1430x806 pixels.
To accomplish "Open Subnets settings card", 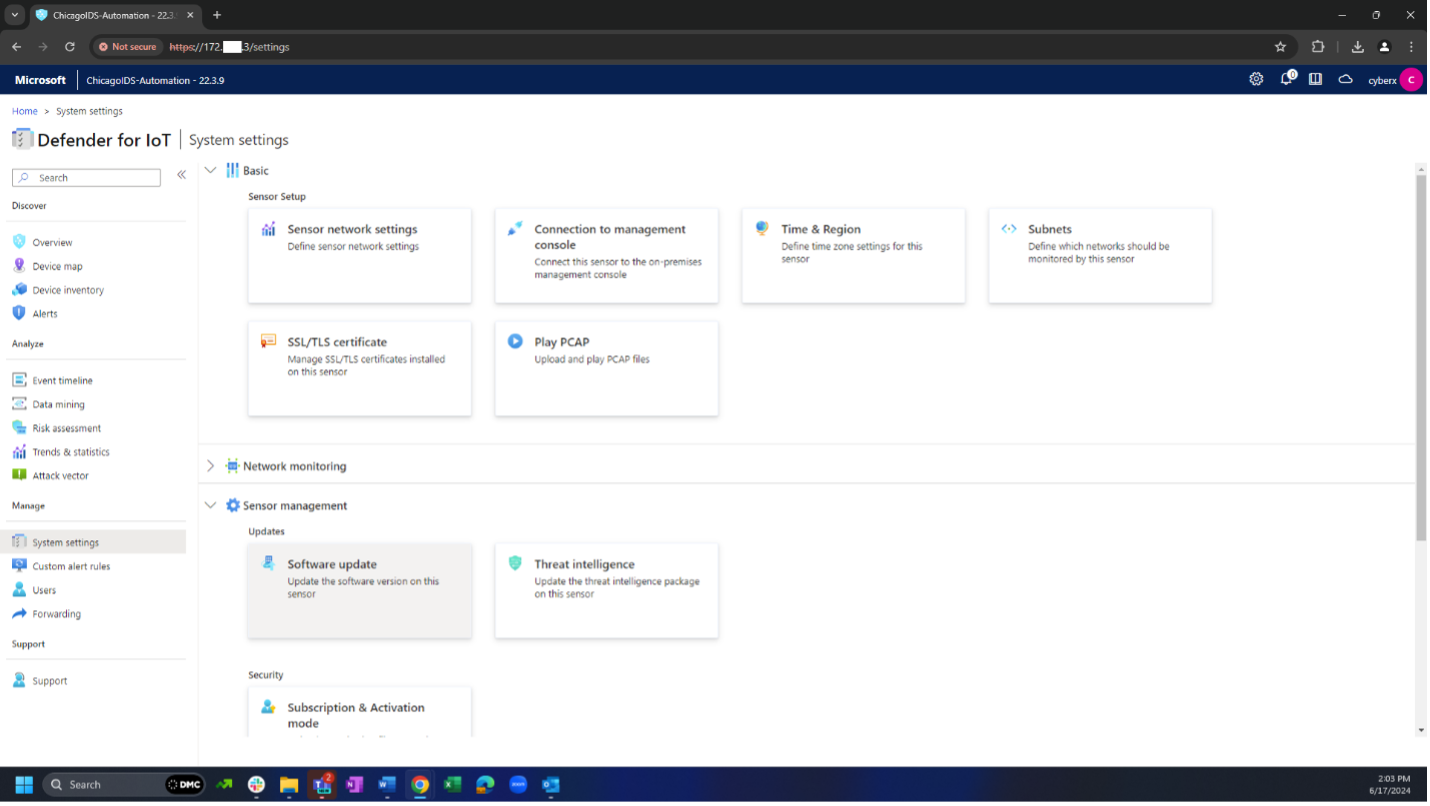I will (x=1100, y=256).
